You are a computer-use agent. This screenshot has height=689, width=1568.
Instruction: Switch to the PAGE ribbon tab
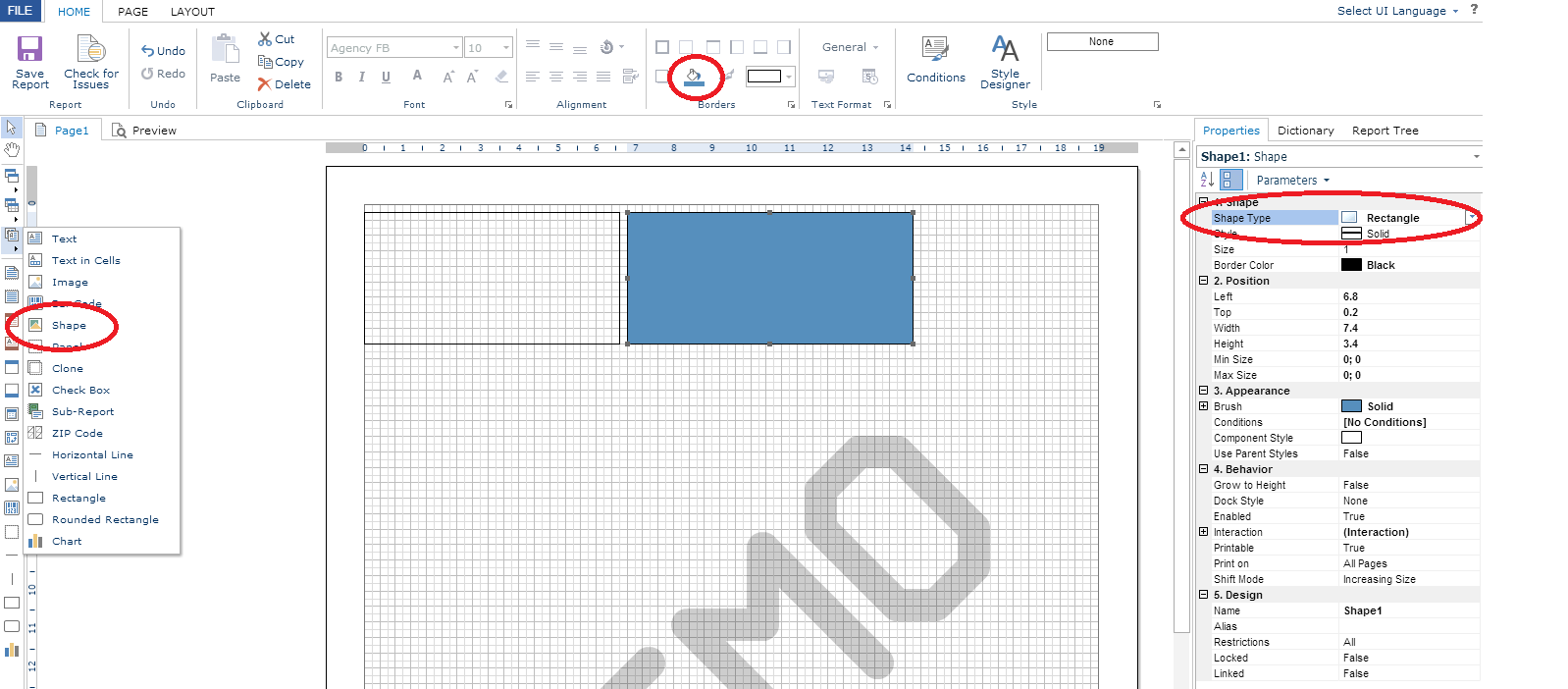click(132, 12)
